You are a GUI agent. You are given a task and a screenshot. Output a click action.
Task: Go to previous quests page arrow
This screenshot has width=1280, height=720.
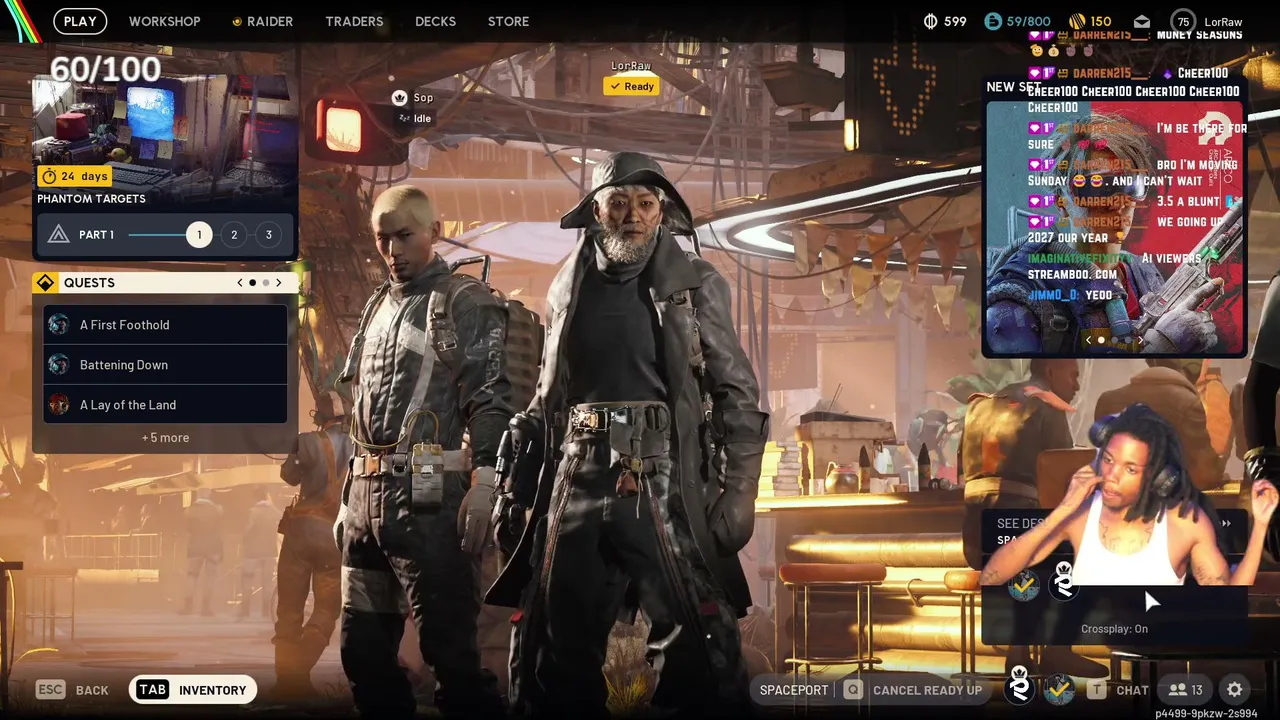click(240, 283)
